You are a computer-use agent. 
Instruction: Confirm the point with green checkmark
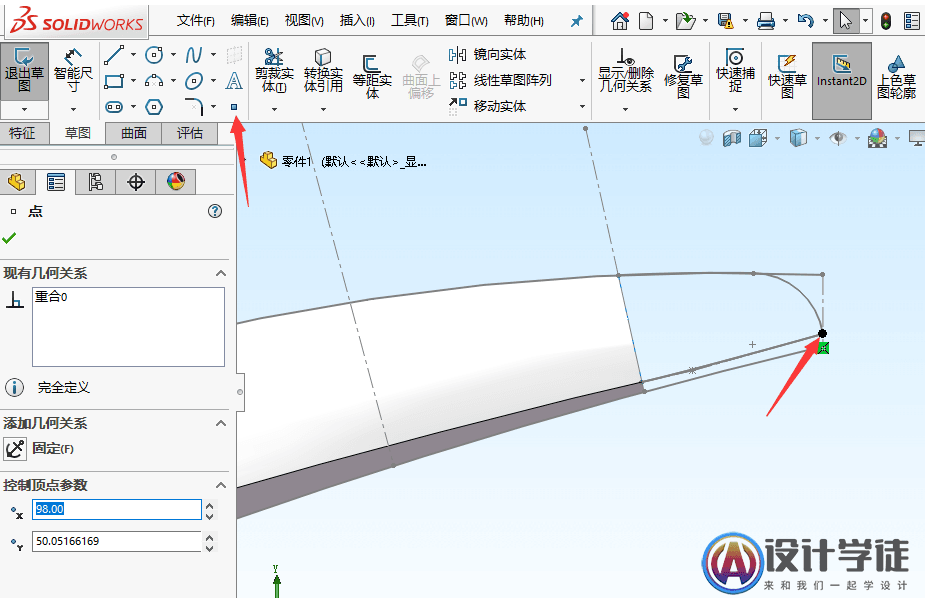[9, 238]
